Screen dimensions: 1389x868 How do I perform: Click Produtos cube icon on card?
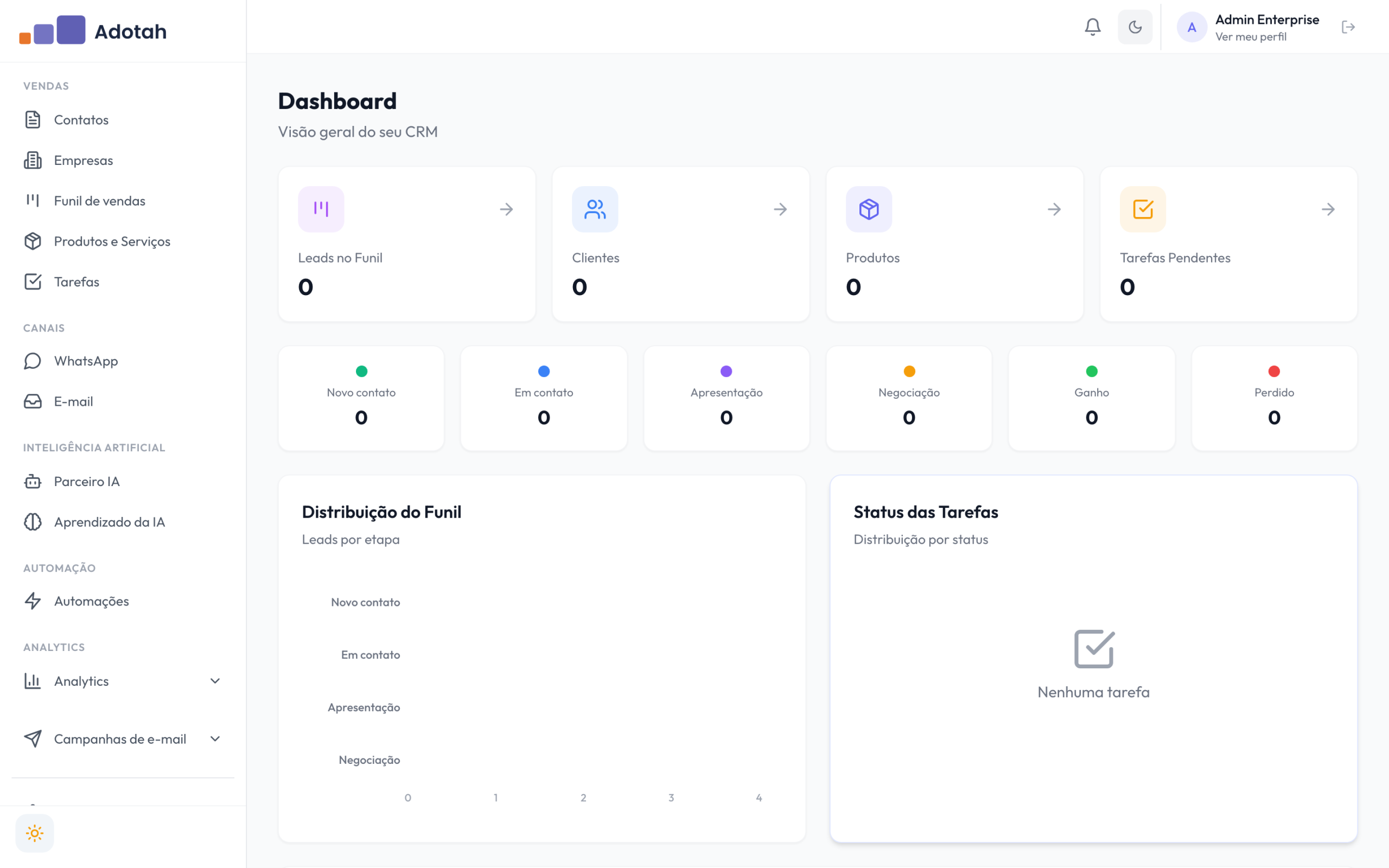869,209
